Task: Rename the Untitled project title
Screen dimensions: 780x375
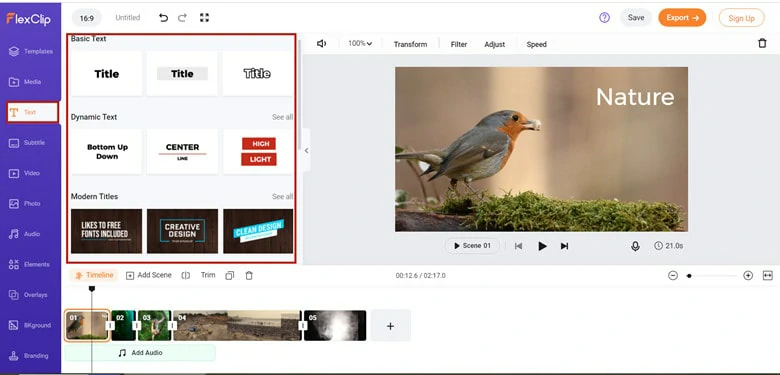Action: (x=128, y=17)
